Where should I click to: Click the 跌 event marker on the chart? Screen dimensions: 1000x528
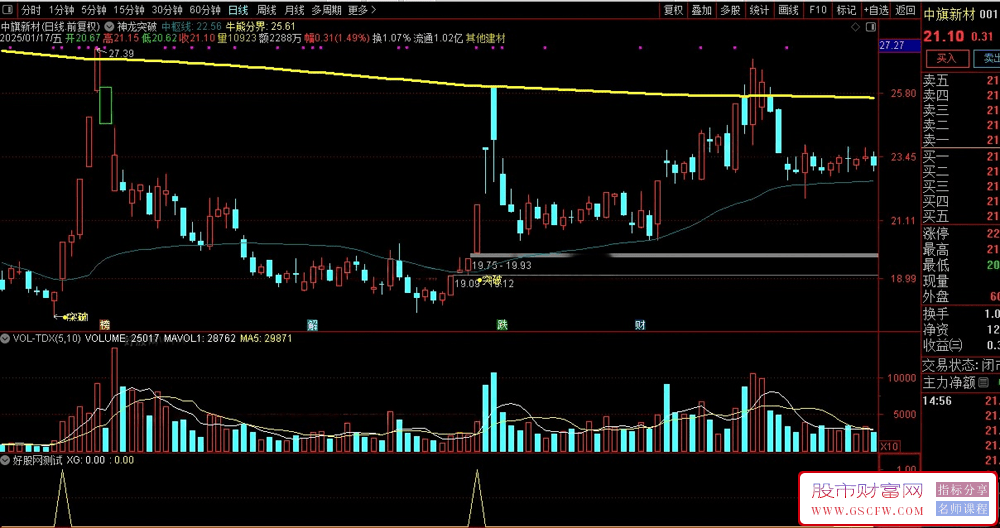[503, 325]
